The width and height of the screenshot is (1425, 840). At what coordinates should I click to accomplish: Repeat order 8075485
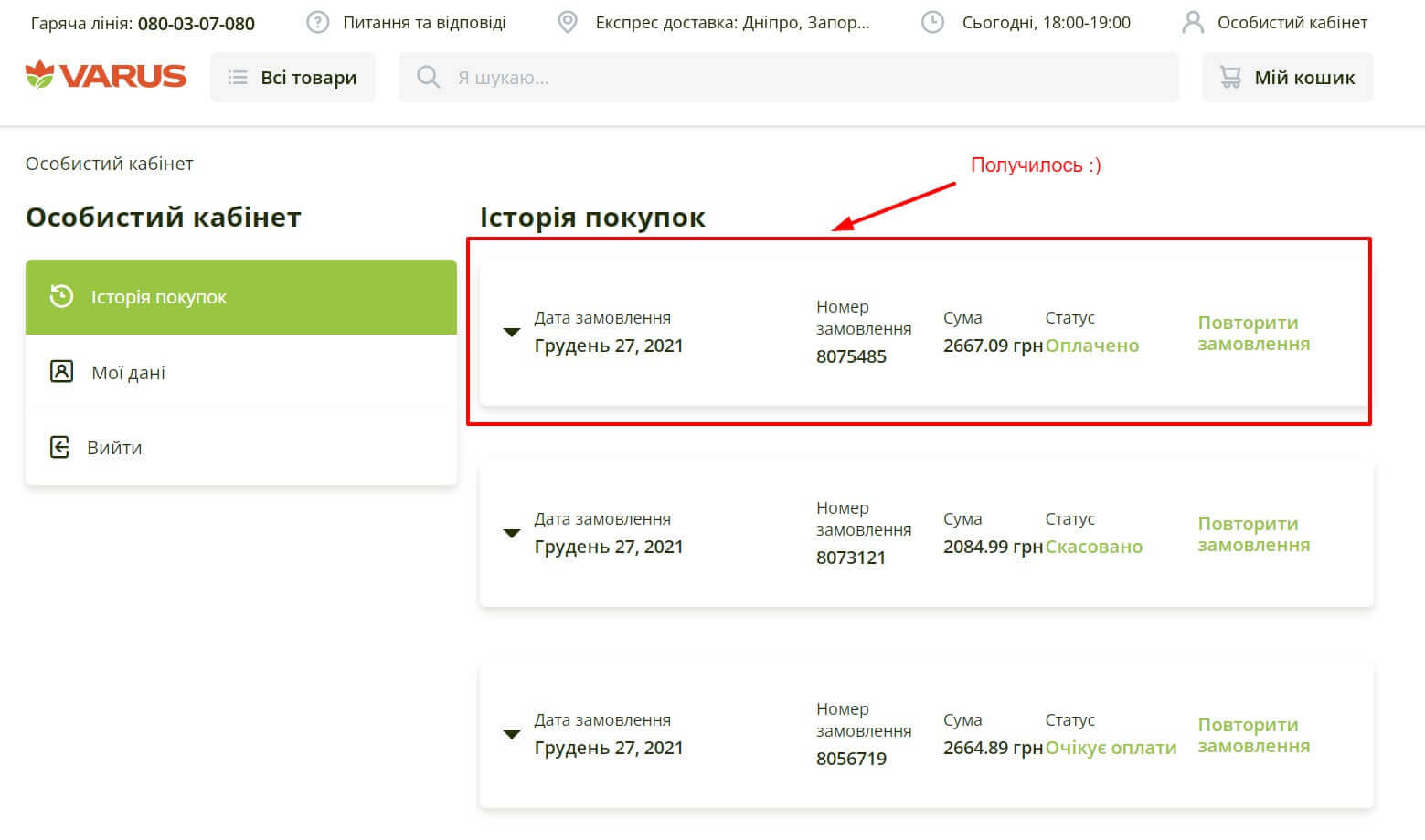click(1254, 333)
